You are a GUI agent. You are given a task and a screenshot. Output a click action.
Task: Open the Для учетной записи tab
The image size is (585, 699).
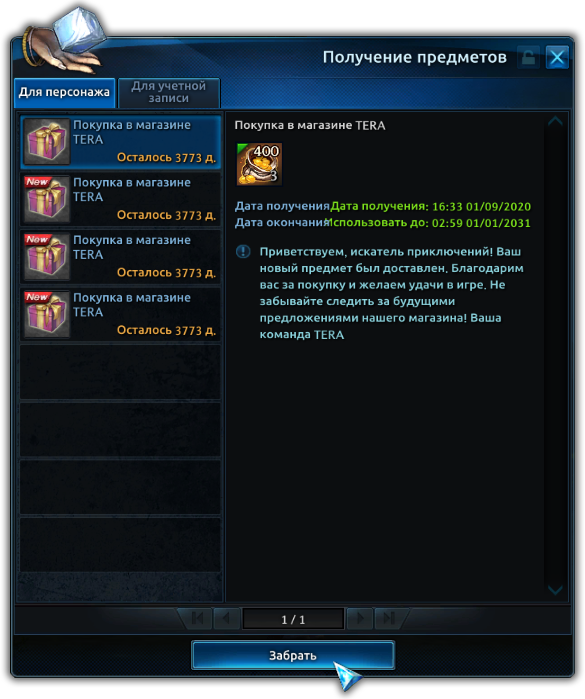169,93
